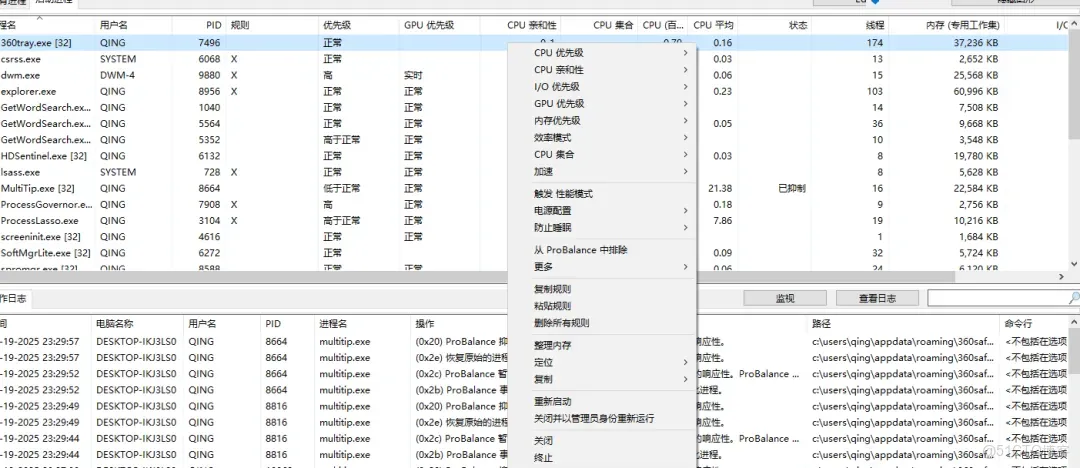Image resolution: width=1080 pixels, height=468 pixels.
Task: Expand the 效率模式 submenu
Action: (x=601, y=137)
